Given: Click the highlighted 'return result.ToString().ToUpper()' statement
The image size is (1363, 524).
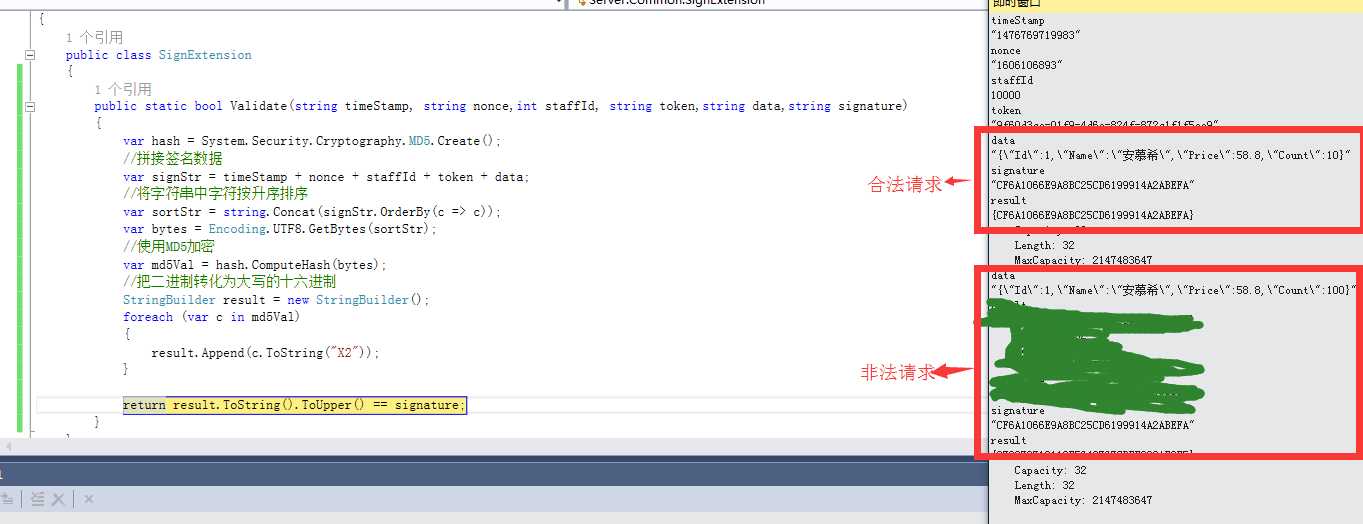Looking at the screenshot, I should pyautogui.click(x=294, y=405).
